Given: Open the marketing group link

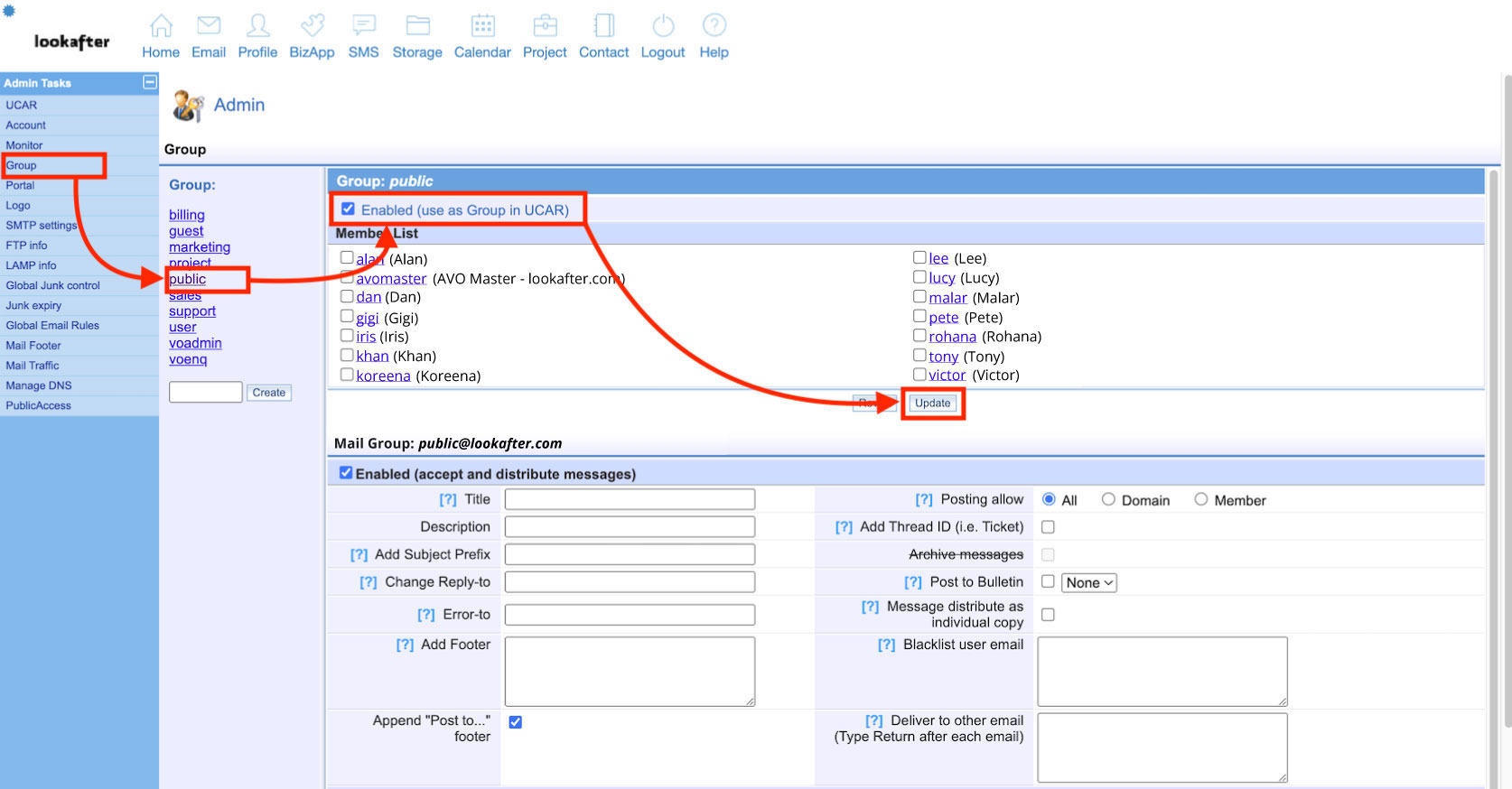Looking at the screenshot, I should pos(200,247).
